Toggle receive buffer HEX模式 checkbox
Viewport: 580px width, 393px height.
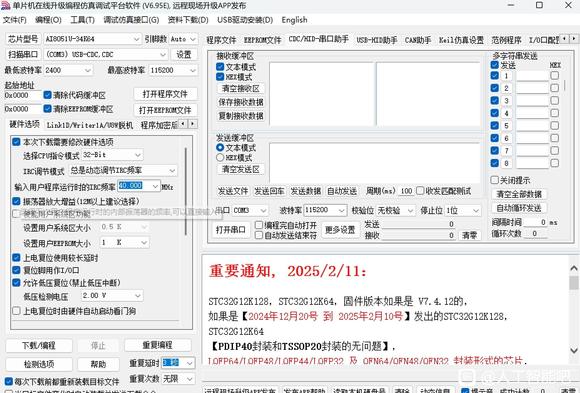(220, 77)
